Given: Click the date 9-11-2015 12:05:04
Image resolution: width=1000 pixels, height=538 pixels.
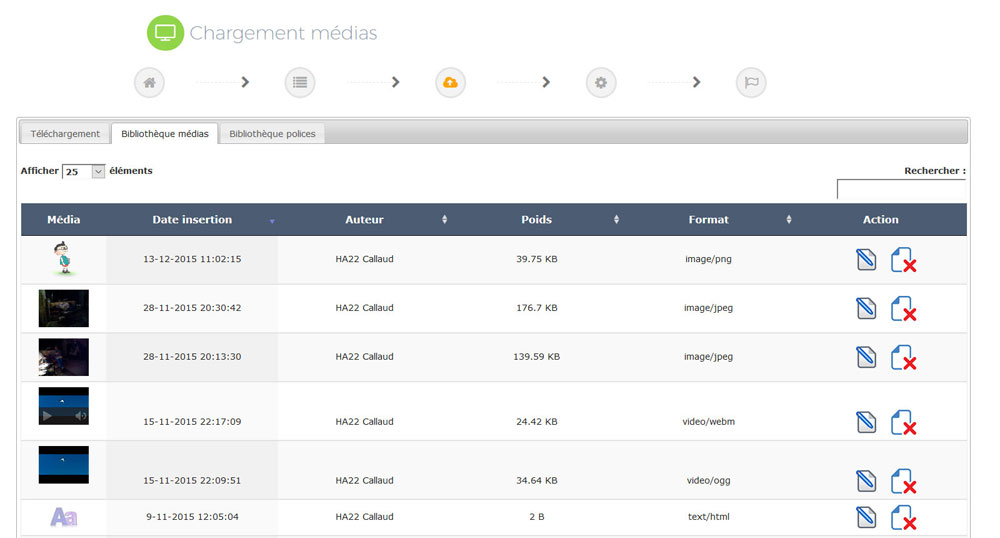Looking at the screenshot, I should tap(192, 516).
